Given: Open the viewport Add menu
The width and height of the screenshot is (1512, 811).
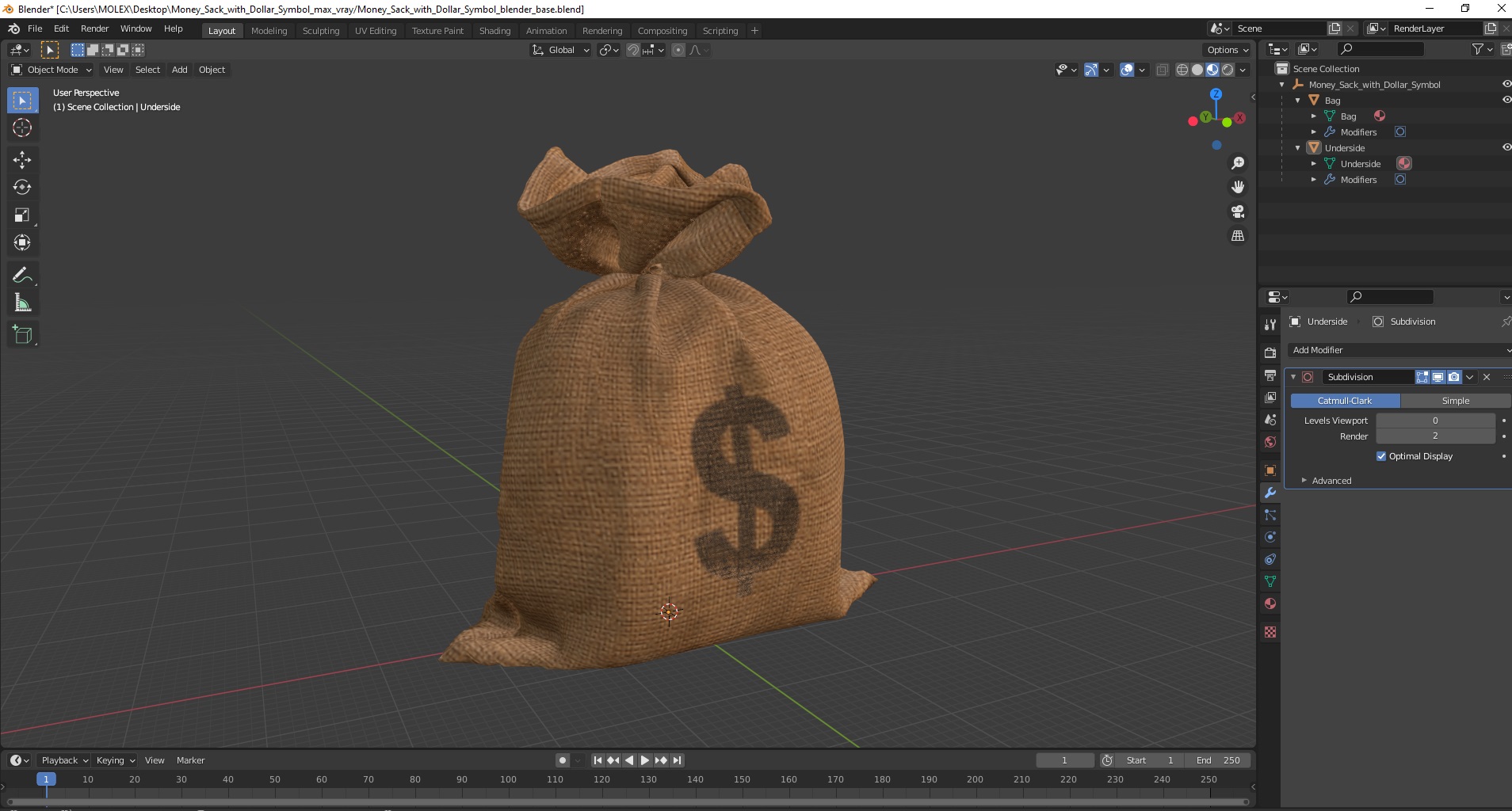Looking at the screenshot, I should click(x=180, y=70).
